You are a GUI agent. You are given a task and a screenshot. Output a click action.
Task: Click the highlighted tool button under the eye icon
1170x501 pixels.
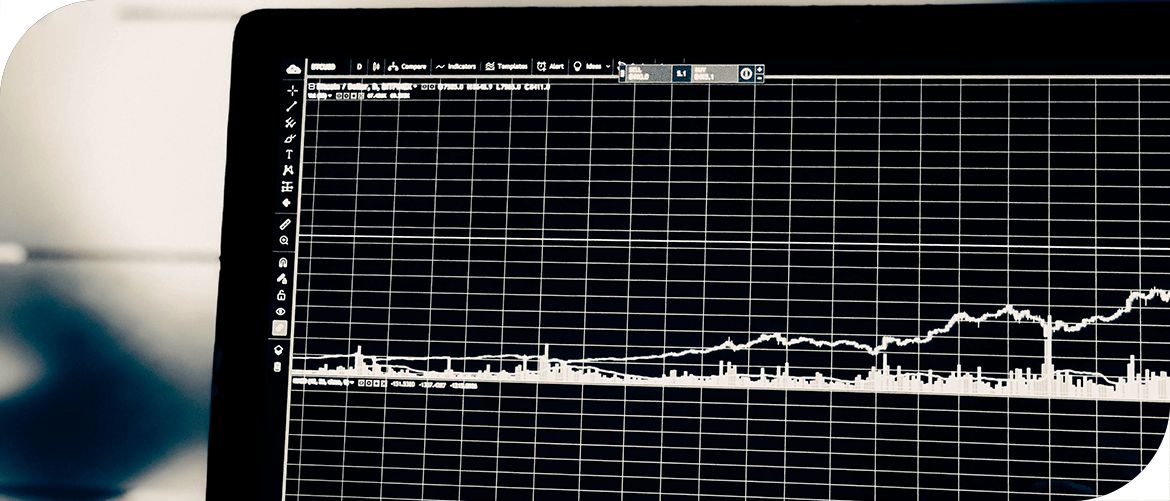pyautogui.click(x=280, y=328)
